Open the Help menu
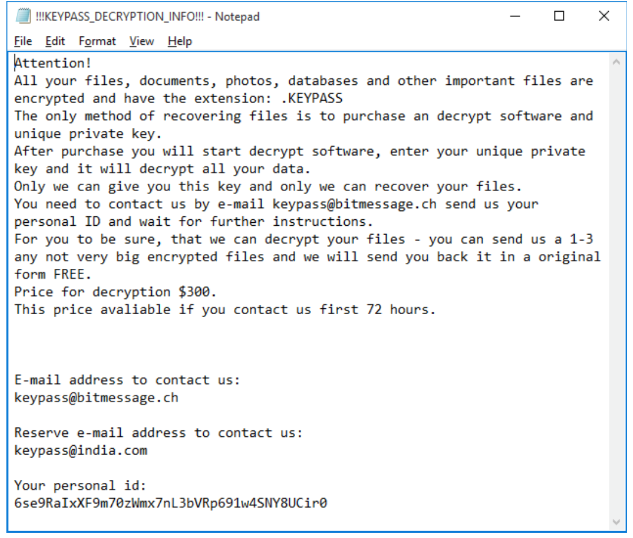This screenshot has height=538, width=633. tap(180, 41)
